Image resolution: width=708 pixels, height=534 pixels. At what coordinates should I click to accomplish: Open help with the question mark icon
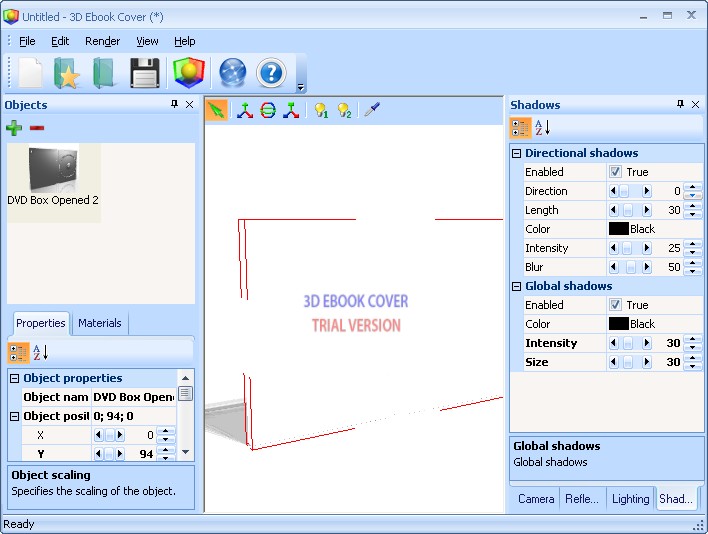pyautogui.click(x=271, y=73)
